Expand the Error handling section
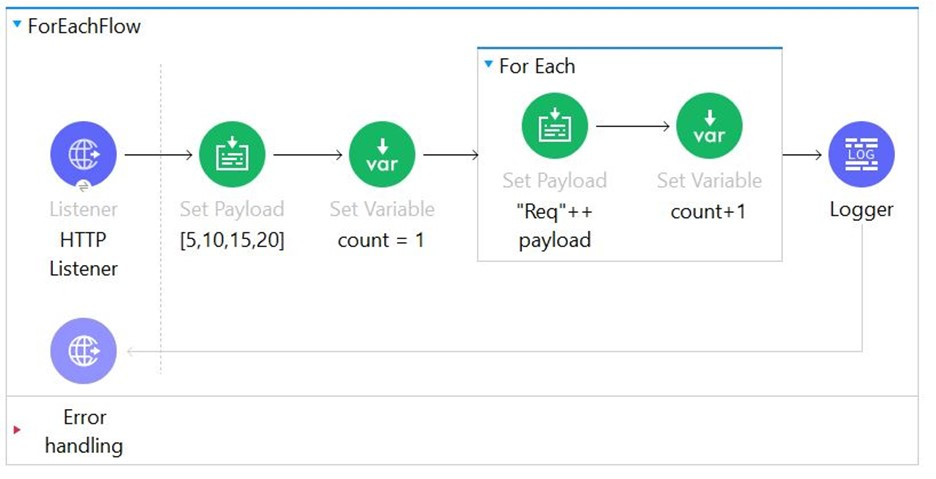This screenshot has height=479, width=936. coord(17,429)
